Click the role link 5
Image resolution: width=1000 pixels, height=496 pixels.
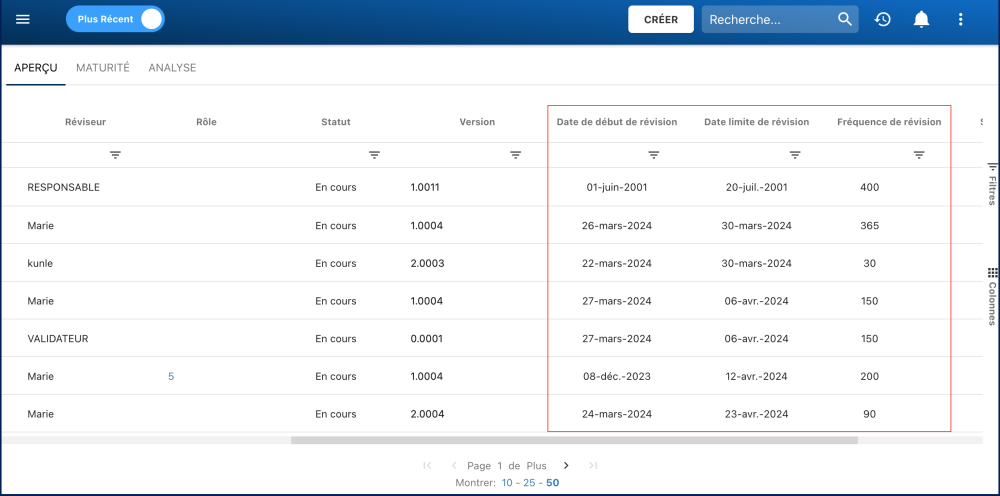coord(171,377)
